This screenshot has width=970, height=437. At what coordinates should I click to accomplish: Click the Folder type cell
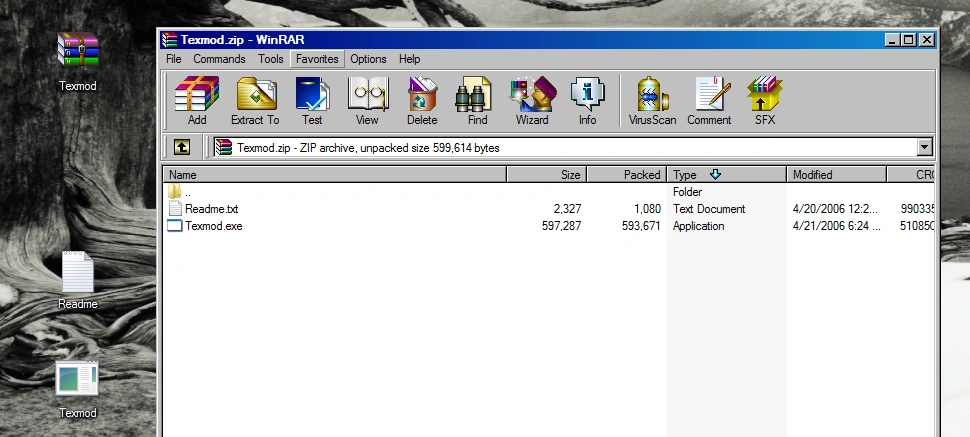coord(687,192)
